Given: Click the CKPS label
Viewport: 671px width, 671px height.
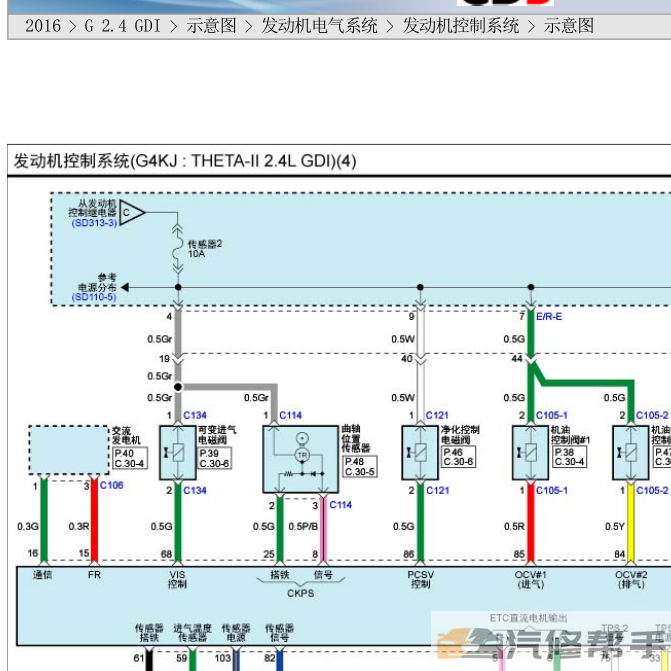Looking at the screenshot, I should 300,593.
